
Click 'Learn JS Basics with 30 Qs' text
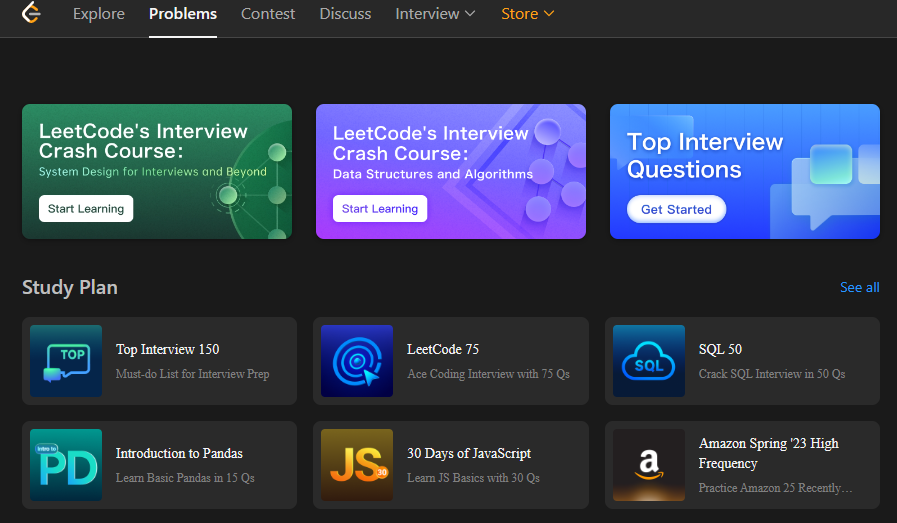click(x=473, y=478)
